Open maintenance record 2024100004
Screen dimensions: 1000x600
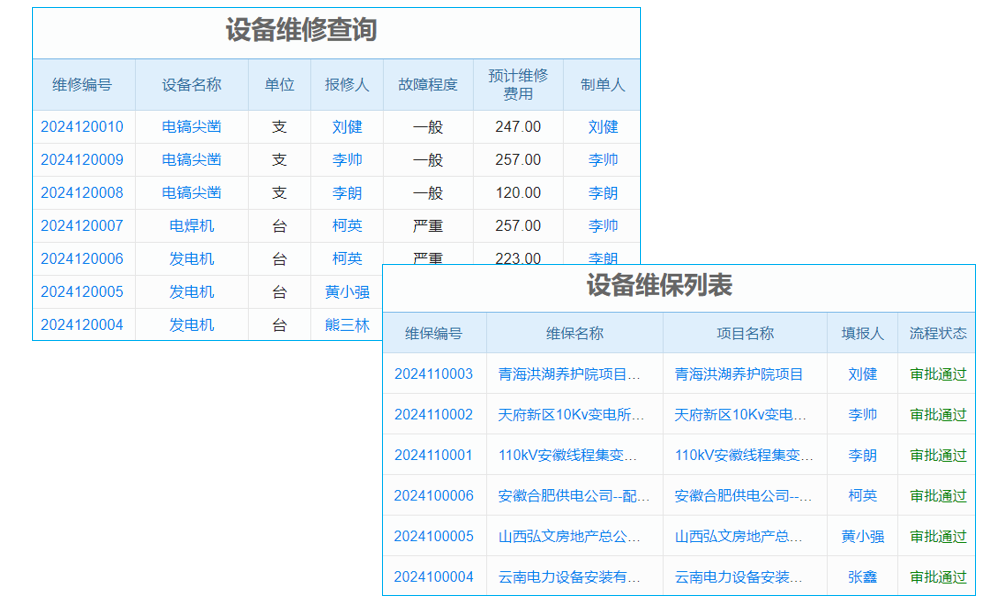(x=434, y=575)
